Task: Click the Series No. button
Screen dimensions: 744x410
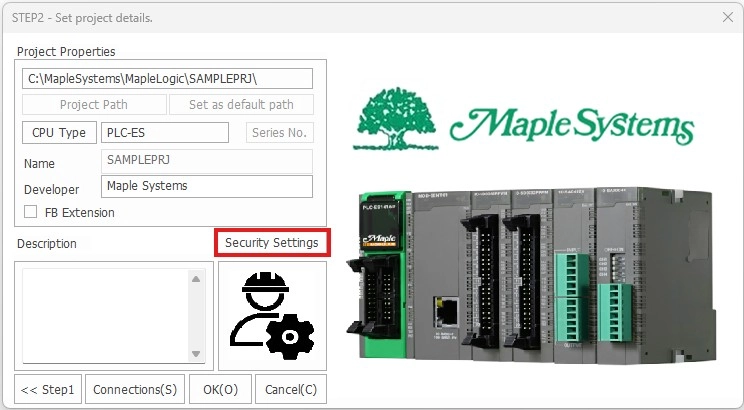Action: [x=279, y=132]
